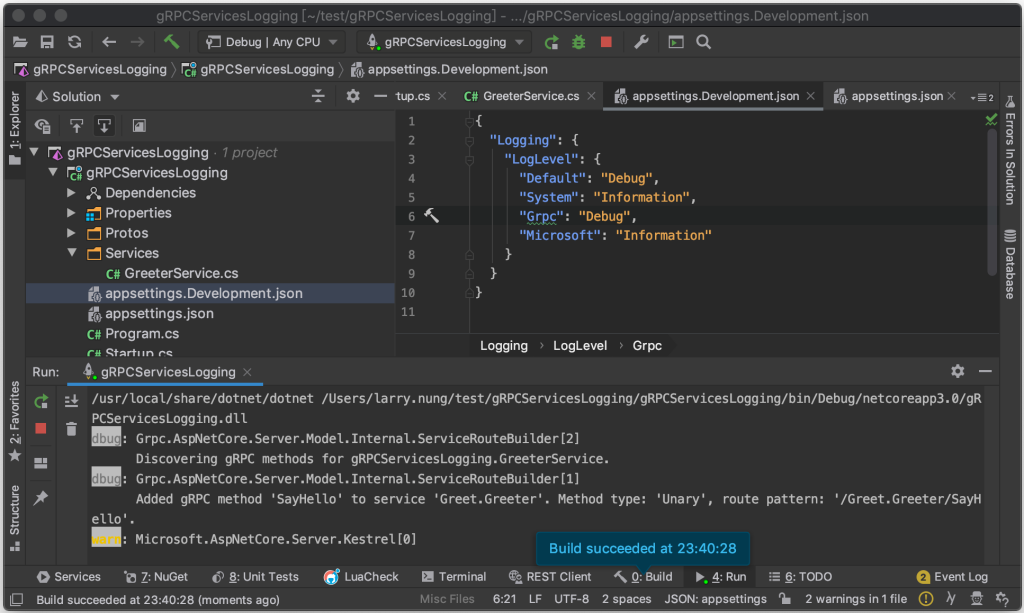Image resolution: width=1024 pixels, height=613 pixels.
Task: Open the REST Client tool window
Action: [550, 577]
